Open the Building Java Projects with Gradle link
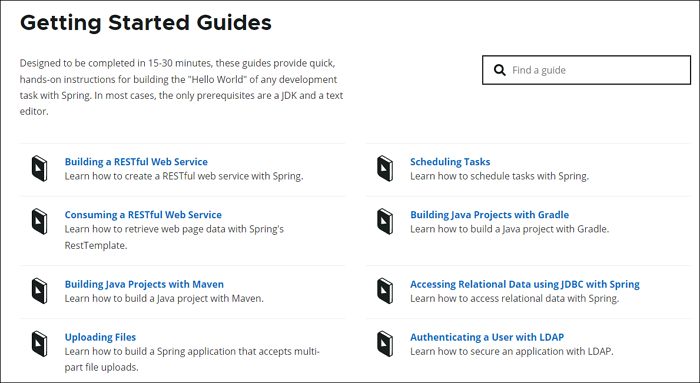Image resolution: width=700 pixels, height=383 pixels. tap(489, 215)
